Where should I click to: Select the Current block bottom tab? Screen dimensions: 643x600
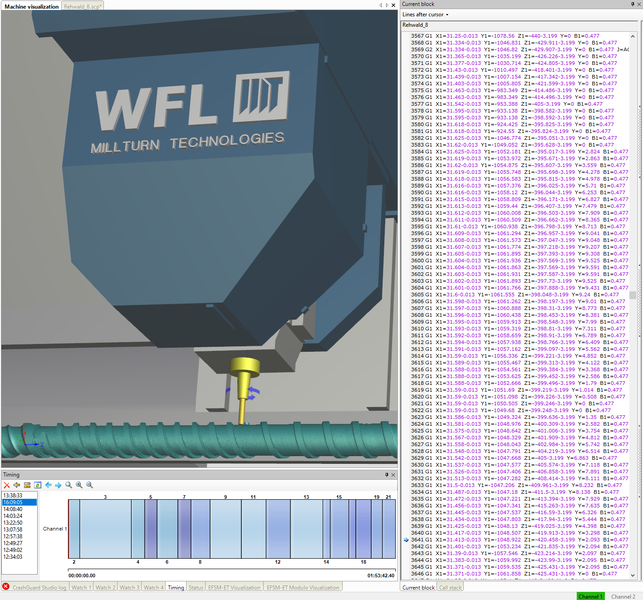point(418,587)
